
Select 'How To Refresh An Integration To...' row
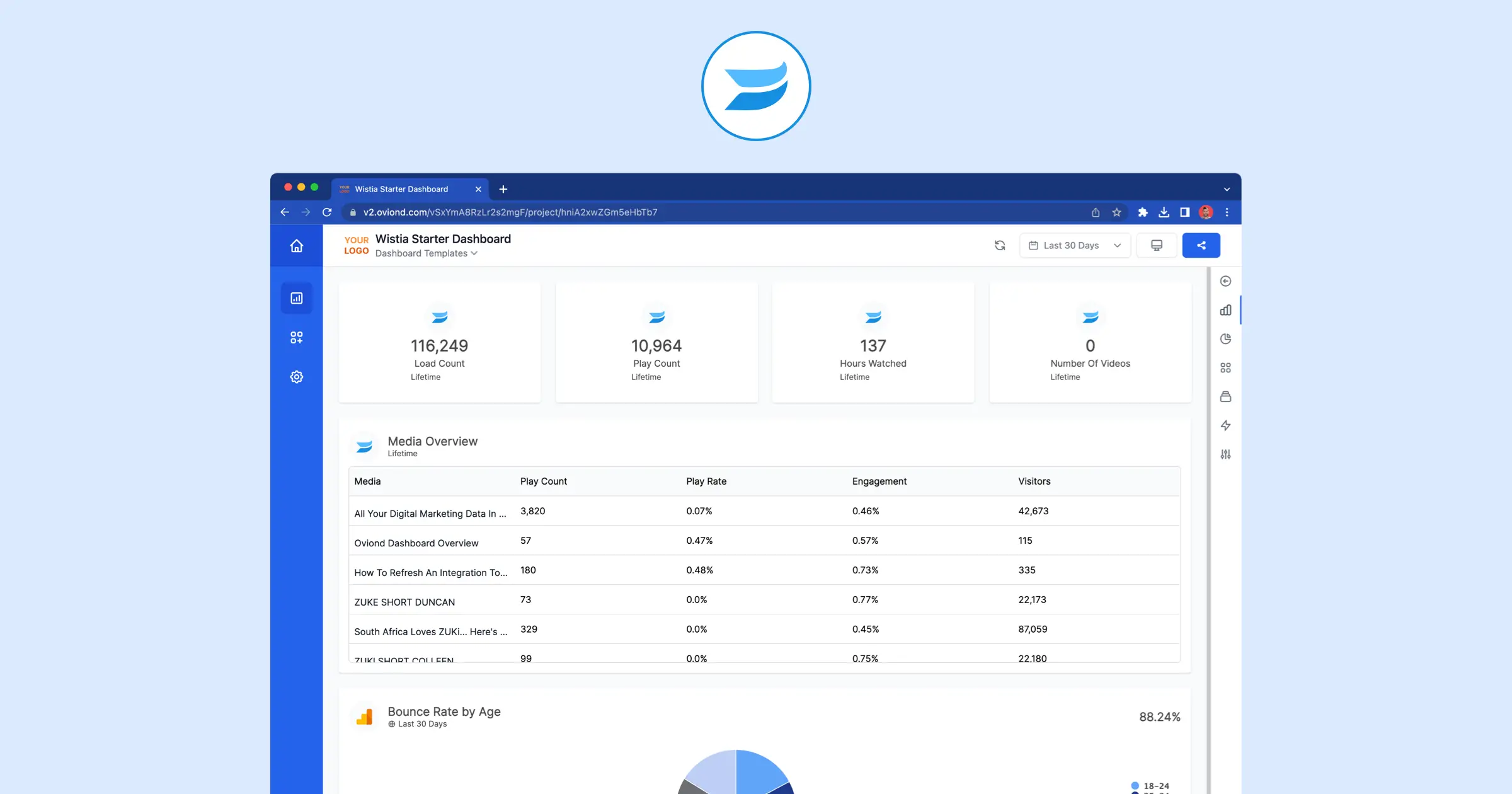point(764,570)
